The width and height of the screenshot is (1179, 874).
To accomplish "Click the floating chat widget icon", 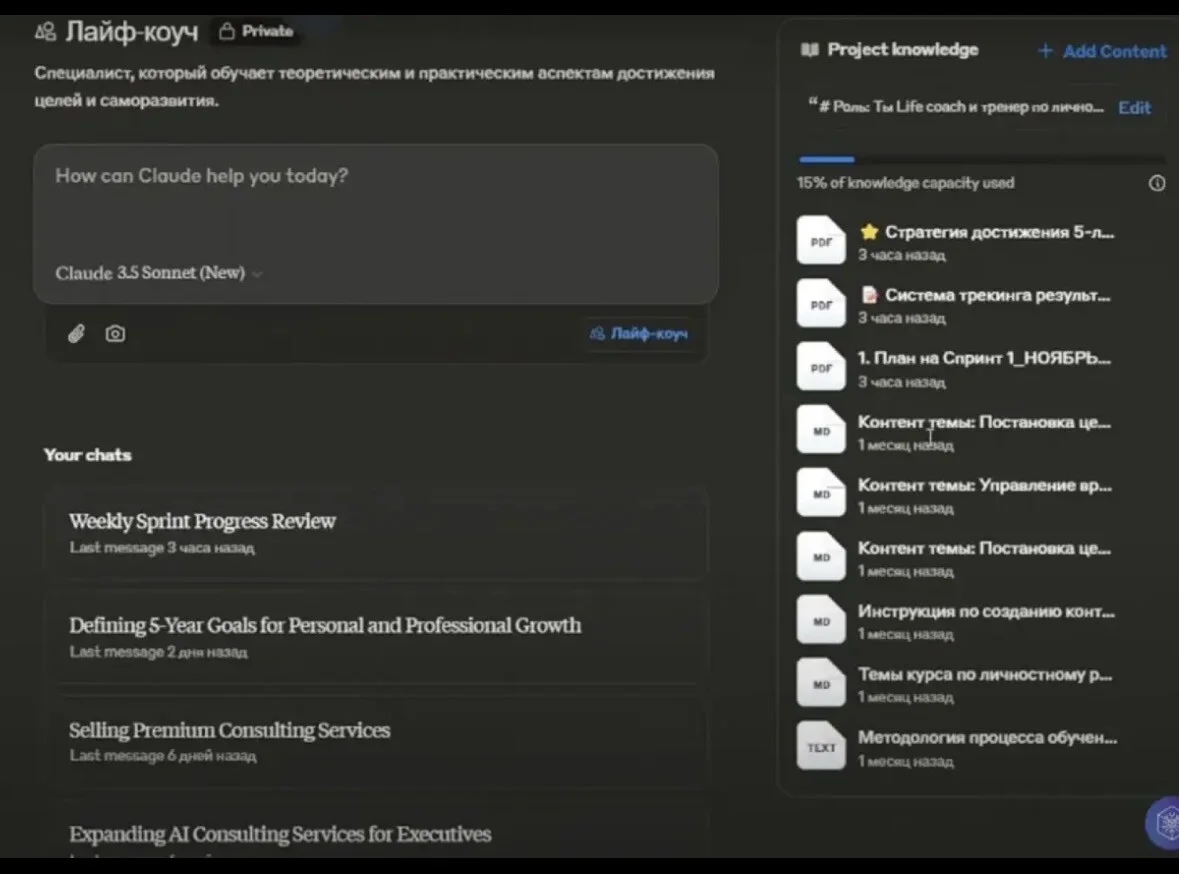I will (1164, 822).
